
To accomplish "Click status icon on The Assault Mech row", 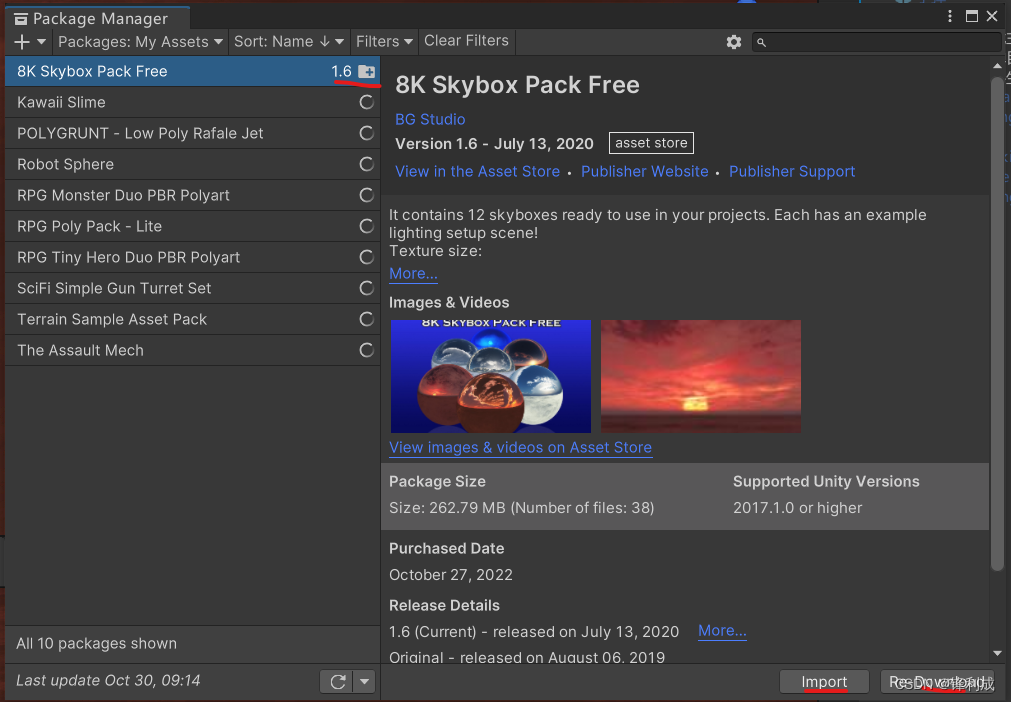I will (366, 350).
